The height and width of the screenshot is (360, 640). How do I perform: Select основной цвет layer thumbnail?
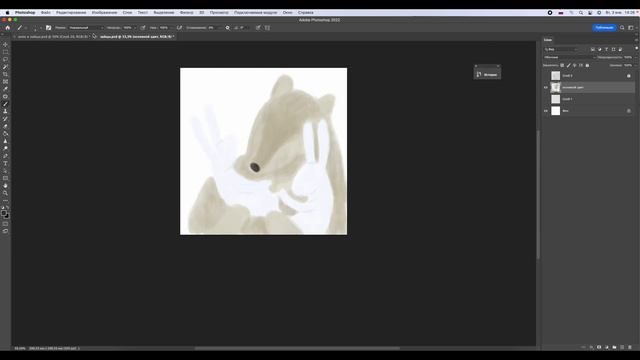pyautogui.click(x=556, y=87)
